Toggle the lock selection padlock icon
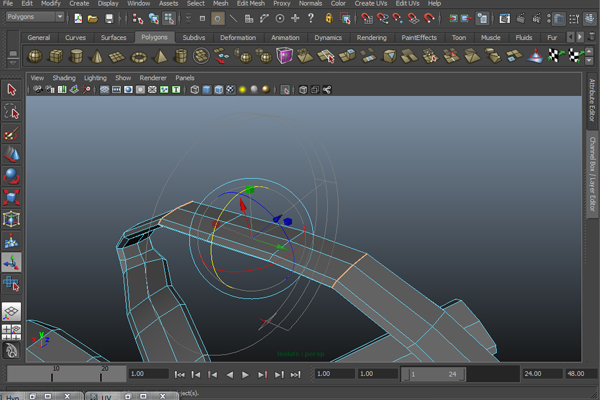The width and height of the screenshot is (600, 400). pos(329,18)
